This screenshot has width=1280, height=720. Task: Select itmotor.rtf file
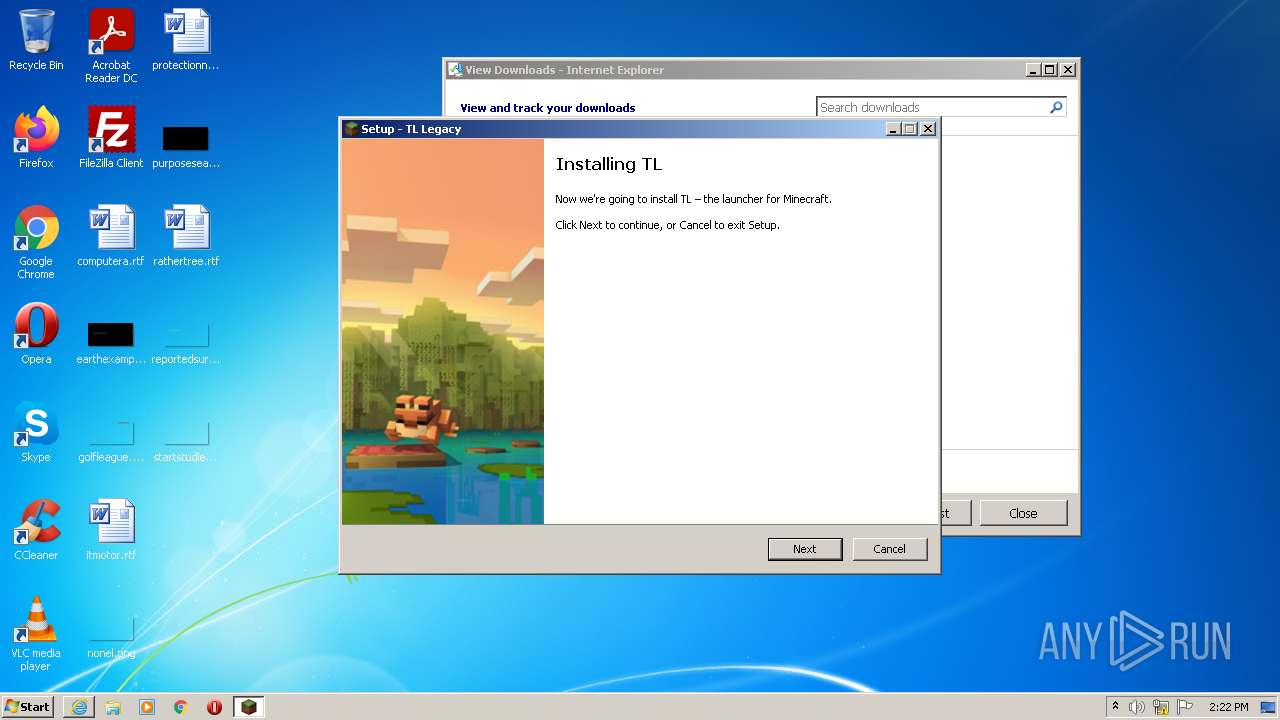tap(111, 530)
